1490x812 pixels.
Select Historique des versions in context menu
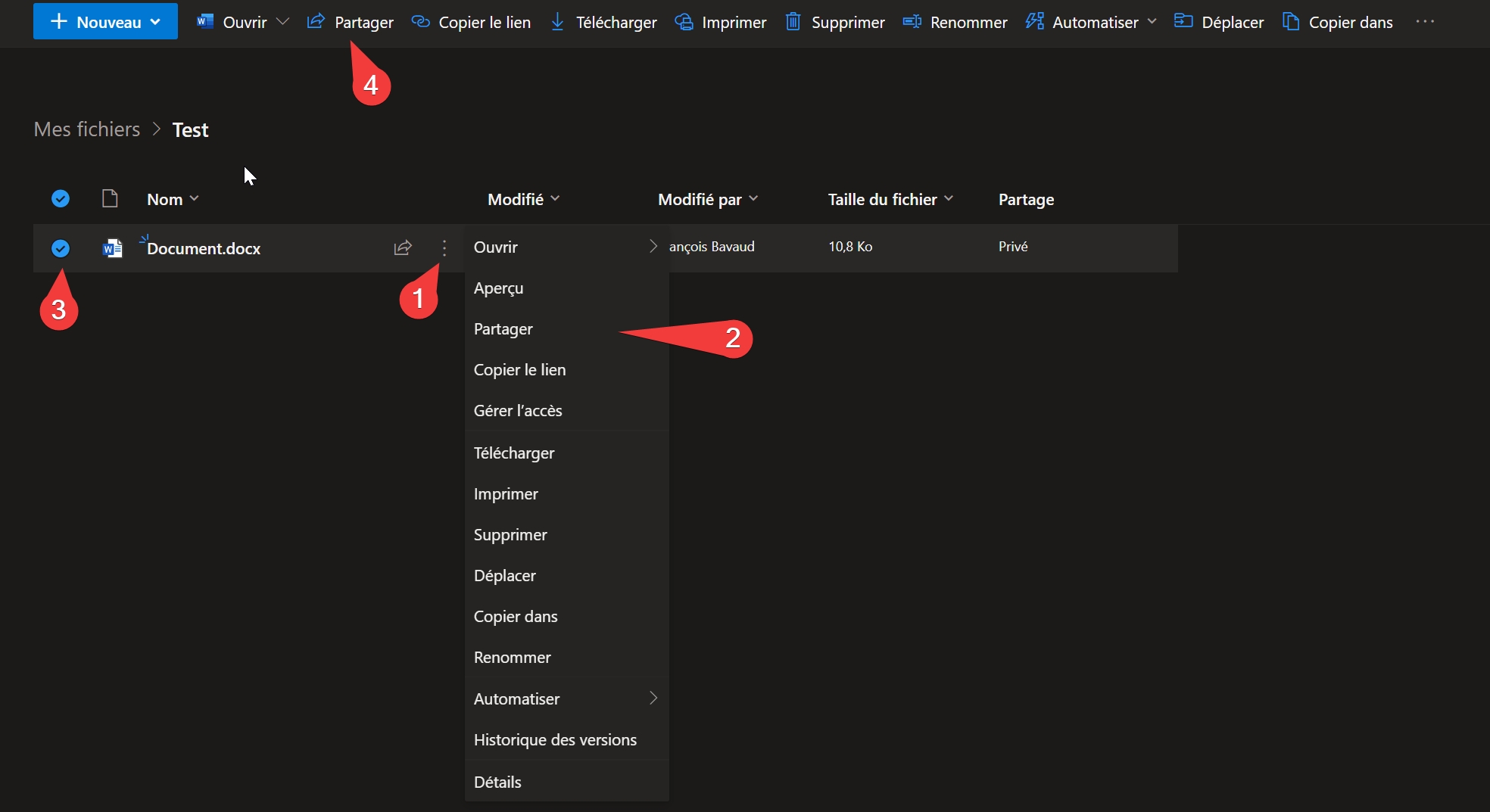point(555,740)
